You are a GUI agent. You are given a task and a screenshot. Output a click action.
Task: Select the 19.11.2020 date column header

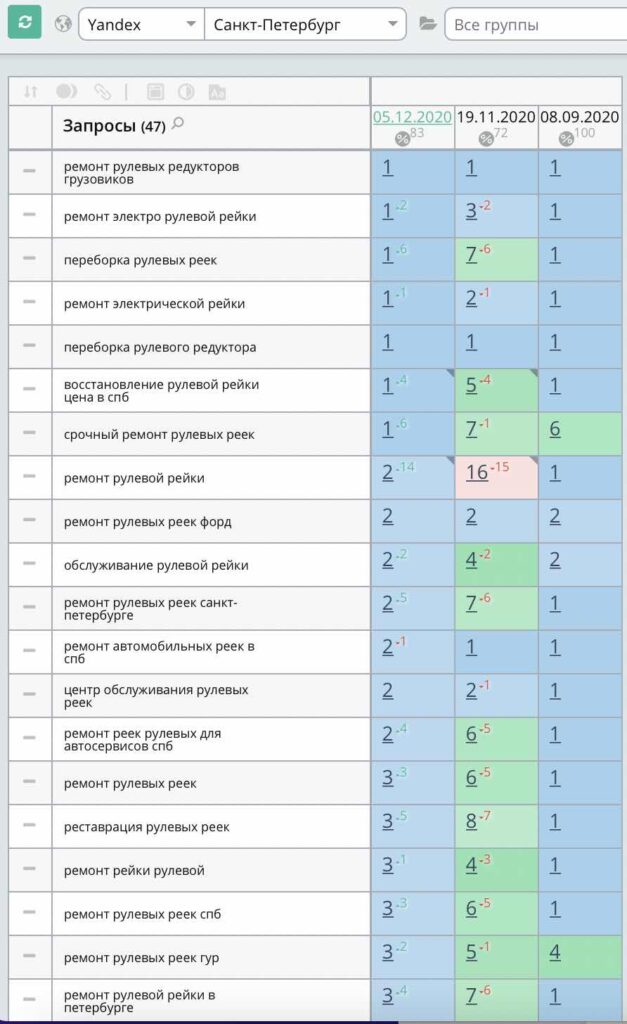[x=496, y=117]
